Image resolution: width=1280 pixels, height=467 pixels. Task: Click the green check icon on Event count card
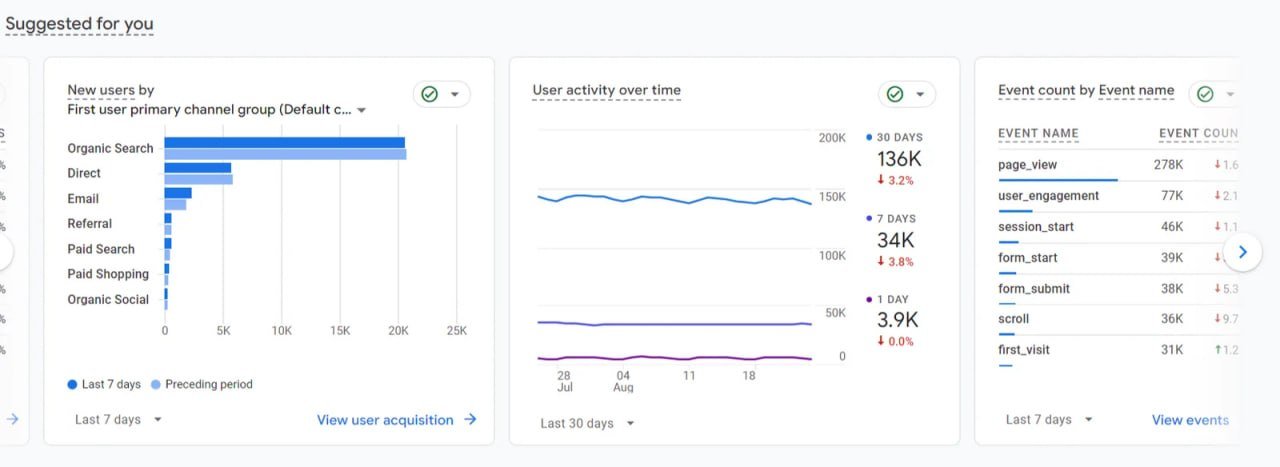tap(1205, 94)
